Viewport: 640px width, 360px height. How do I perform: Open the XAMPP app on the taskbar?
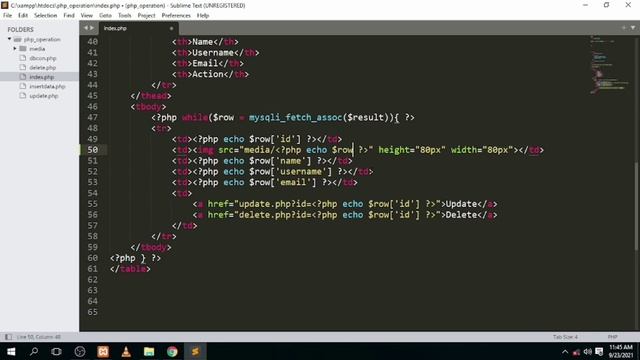coord(103,351)
